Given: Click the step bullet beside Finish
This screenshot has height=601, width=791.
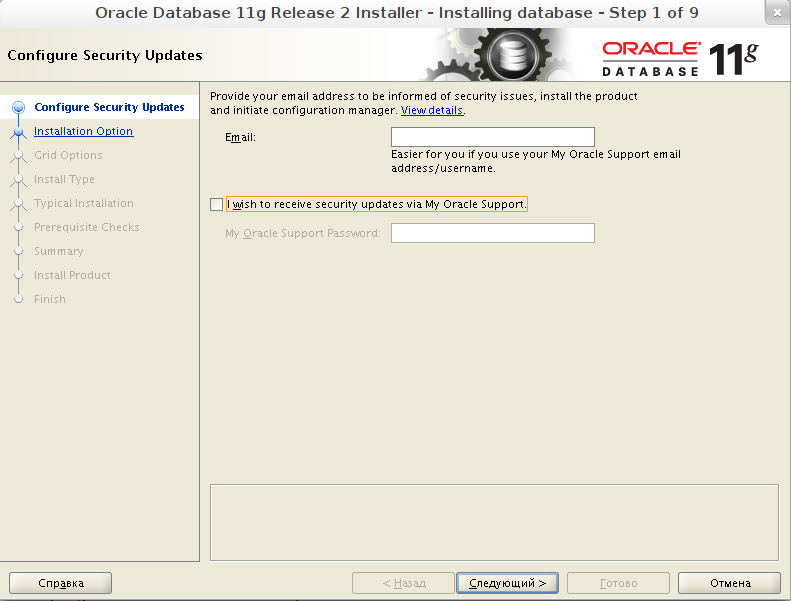Looking at the screenshot, I should coord(19,299).
